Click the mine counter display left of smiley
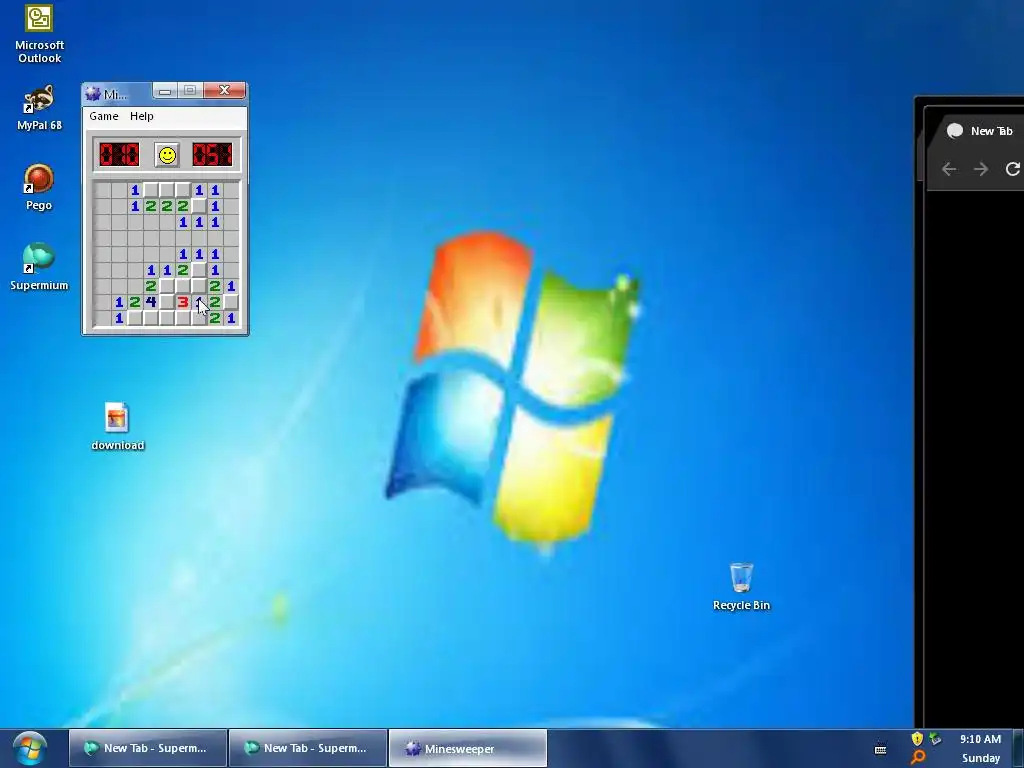The width and height of the screenshot is (1024, 768). pos(119,155)
